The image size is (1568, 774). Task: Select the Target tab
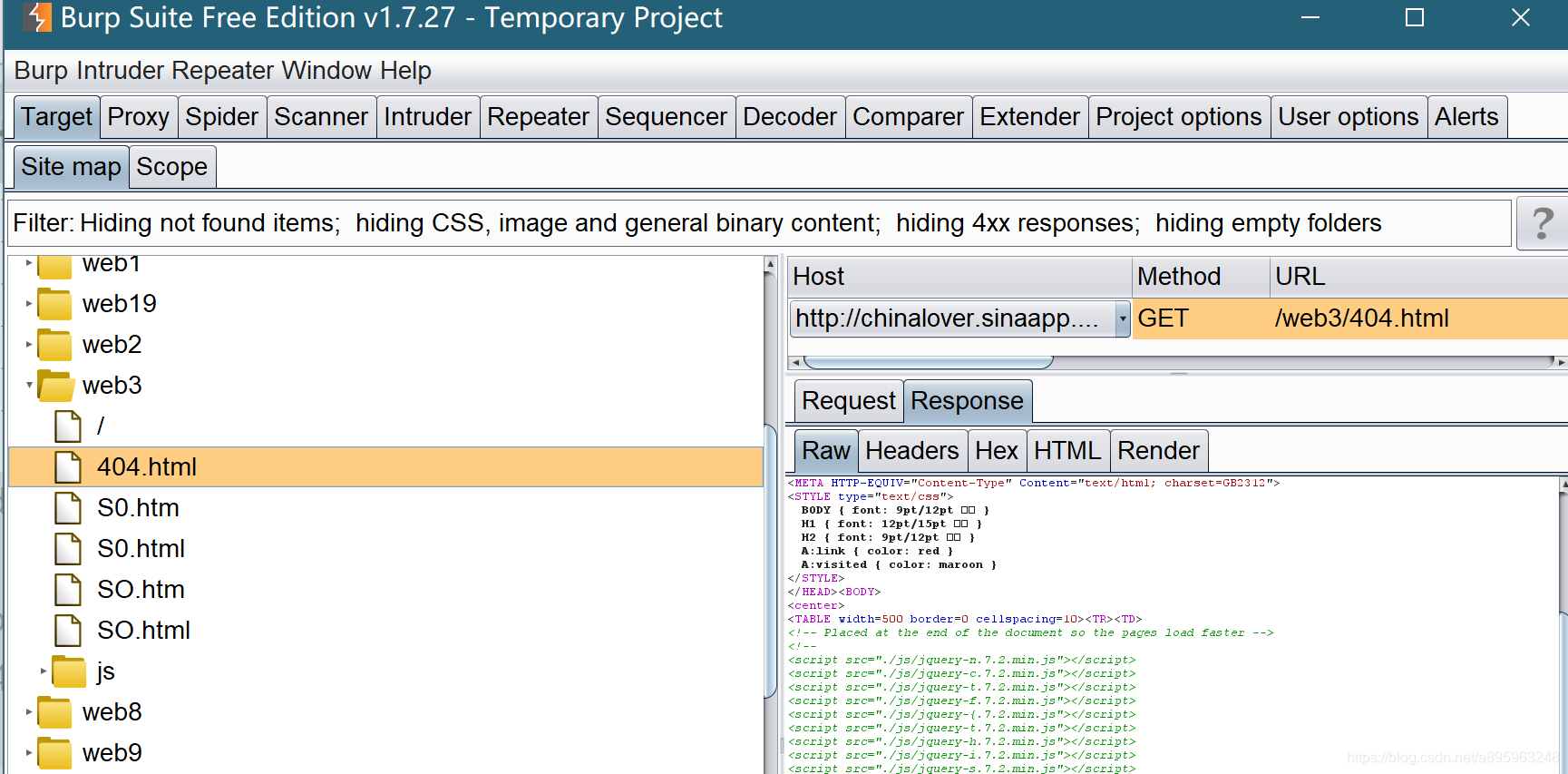57,117
